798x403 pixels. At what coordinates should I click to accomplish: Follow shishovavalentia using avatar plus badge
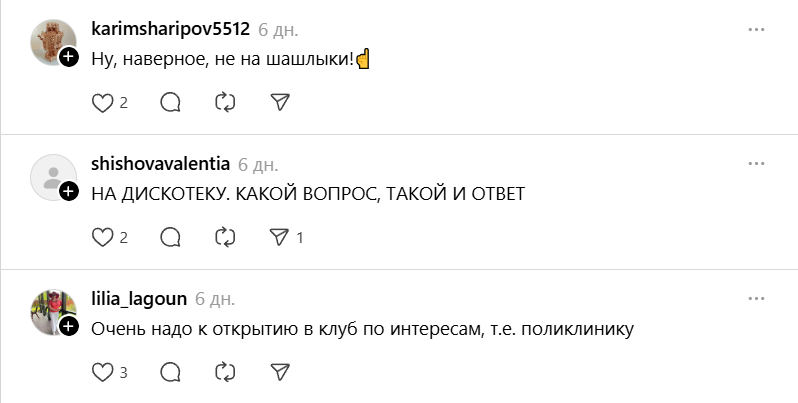tap(69, 193)
